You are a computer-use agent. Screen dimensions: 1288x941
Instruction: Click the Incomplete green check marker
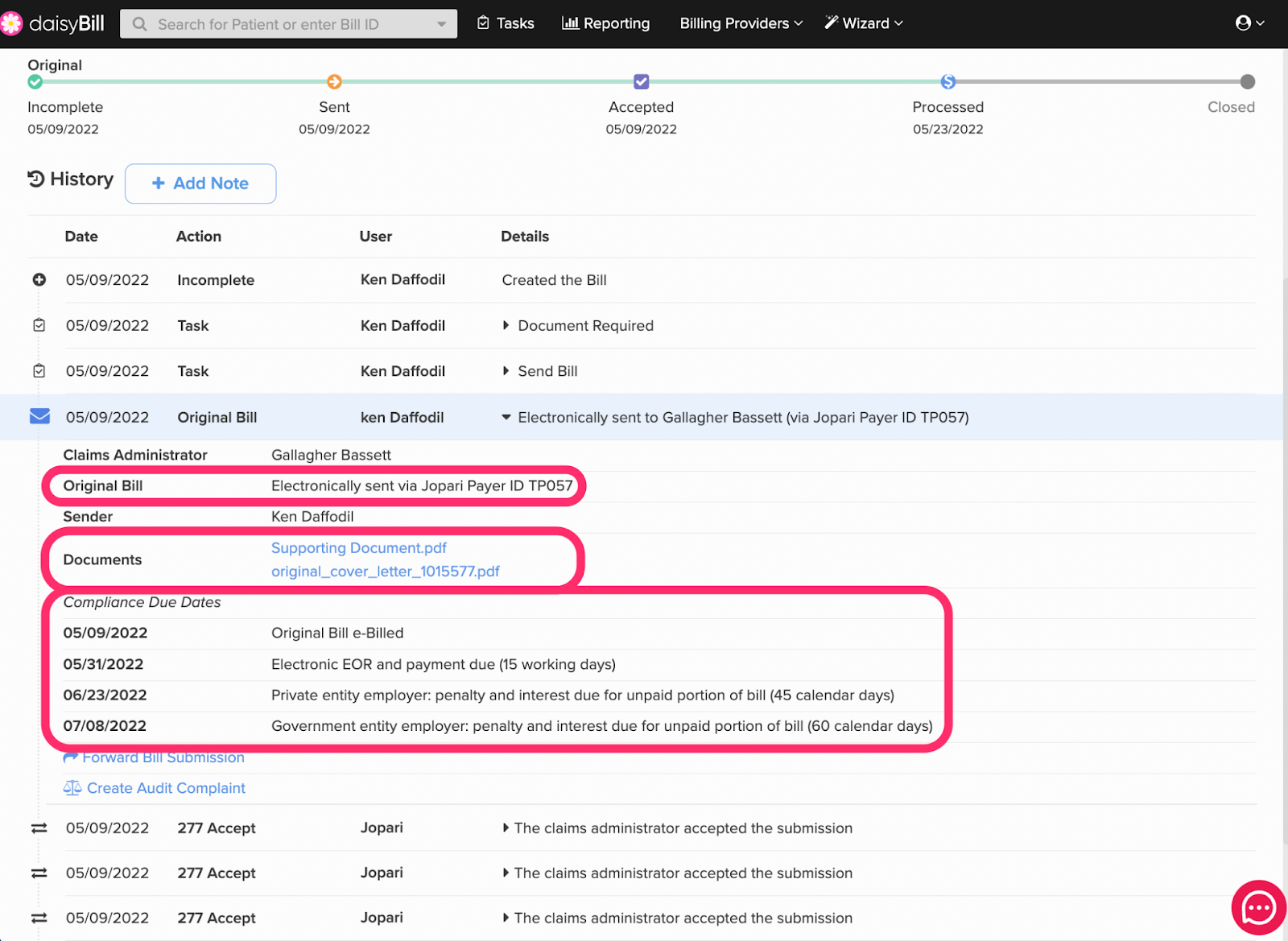[35, 81]
